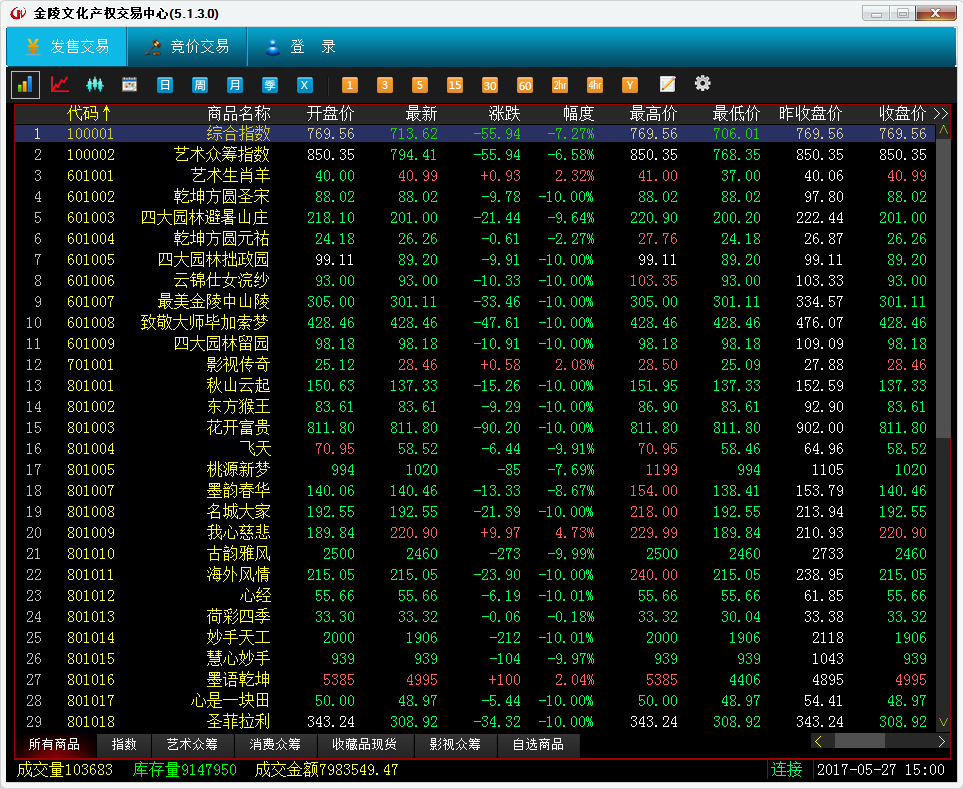Select the quarterly (季) period icon
The width and height of the screenshot is (963, 789).
point(270,85)
